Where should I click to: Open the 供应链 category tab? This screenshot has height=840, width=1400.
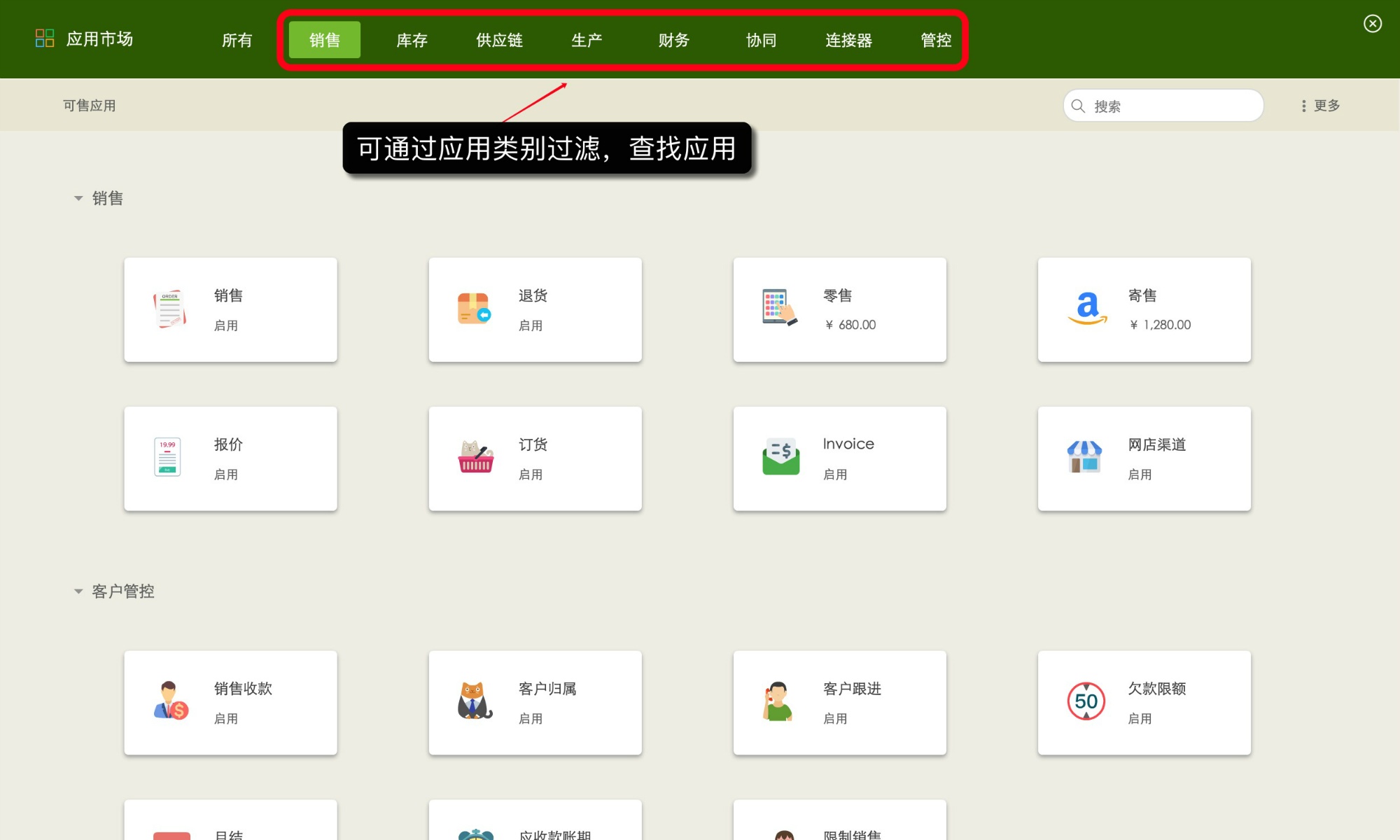[x=500, y=40]
